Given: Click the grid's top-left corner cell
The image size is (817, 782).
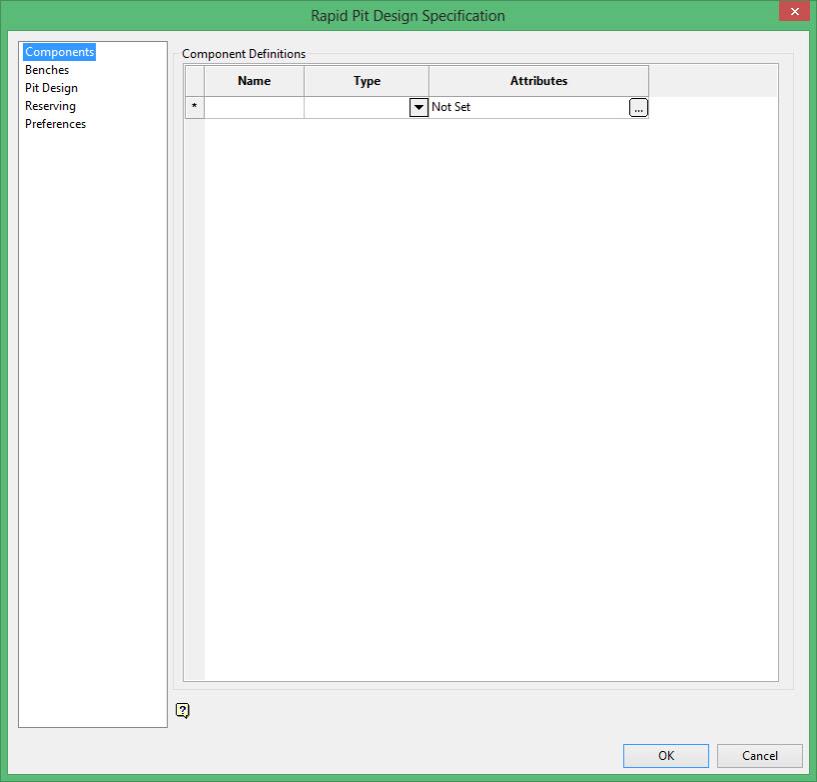Looking at the screenshot, I should (x=194, y=81).
